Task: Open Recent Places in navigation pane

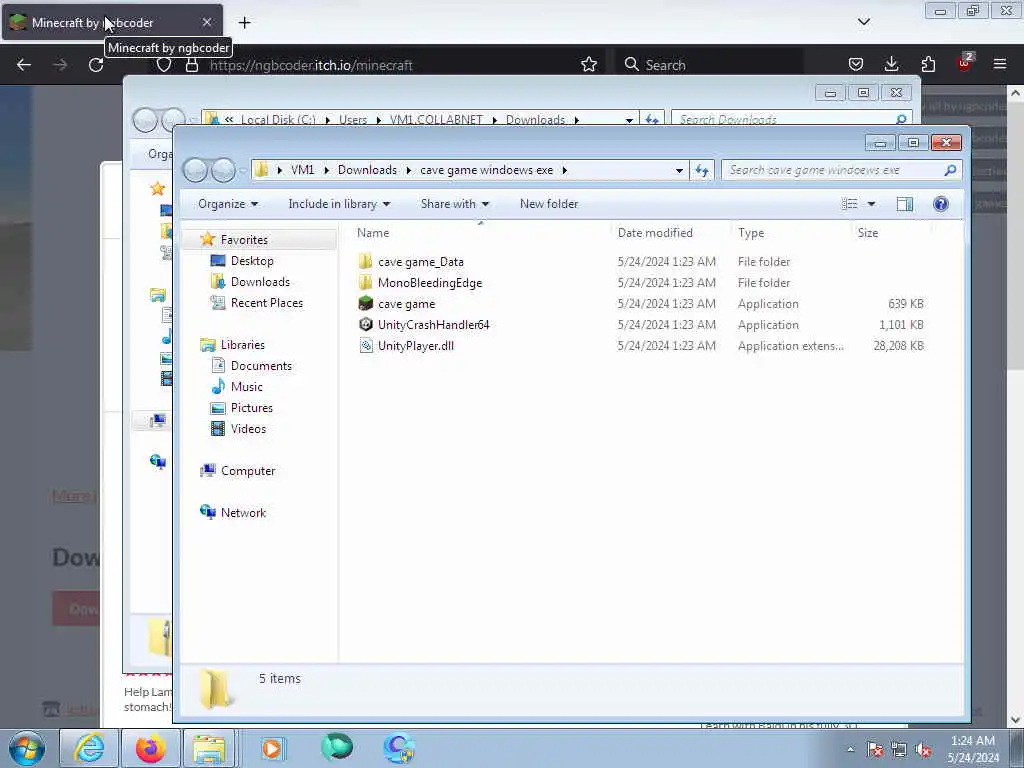Action: tap(266, 302)
